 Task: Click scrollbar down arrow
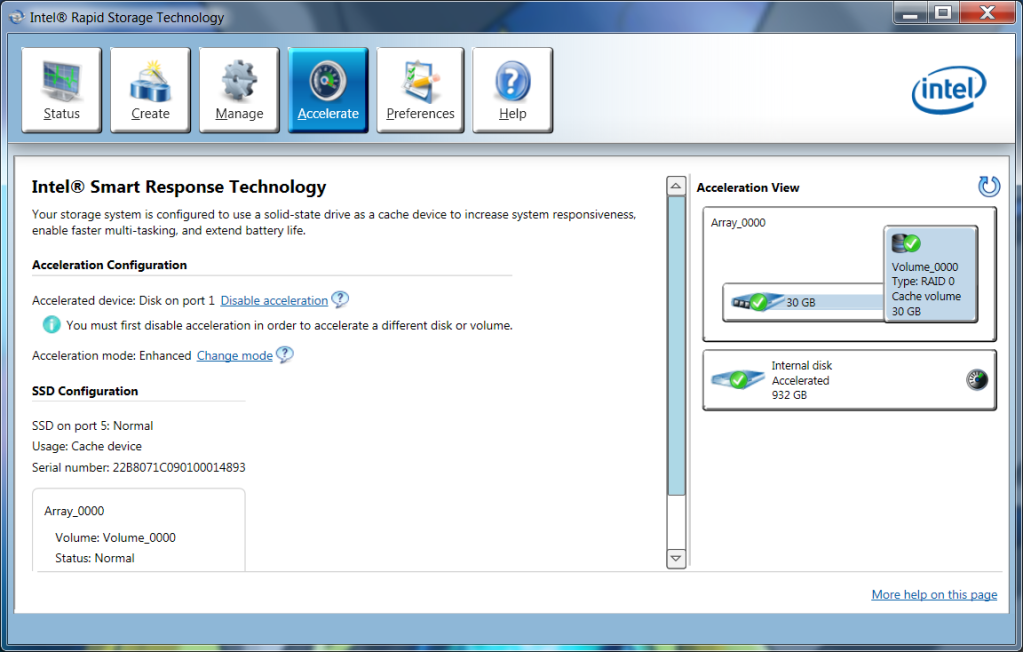pos(676,559)
